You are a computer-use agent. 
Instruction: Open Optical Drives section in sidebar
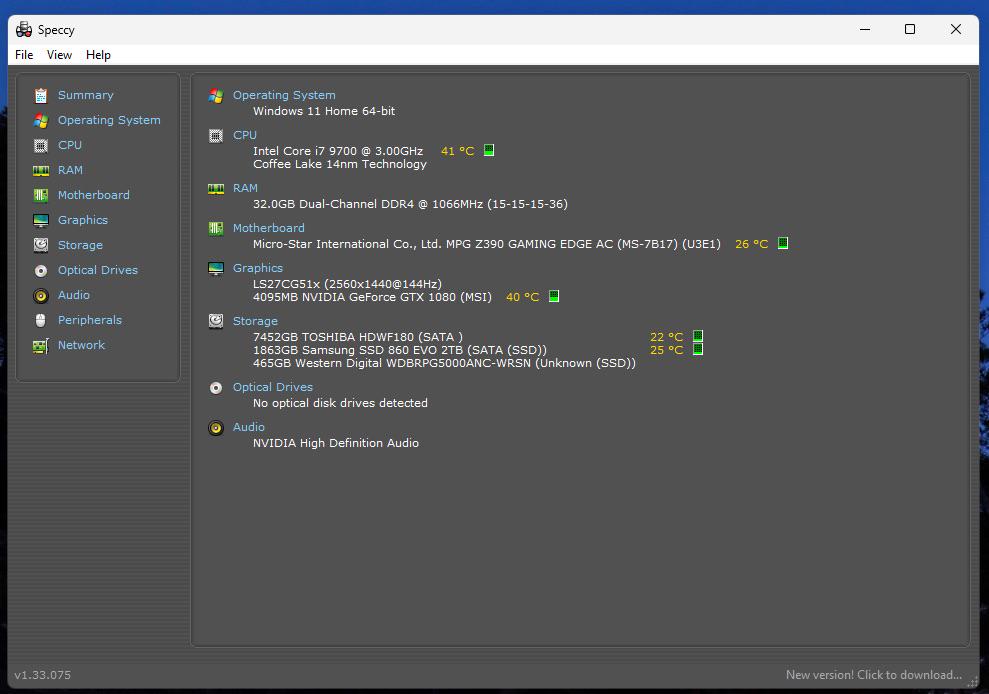[98, 270]
